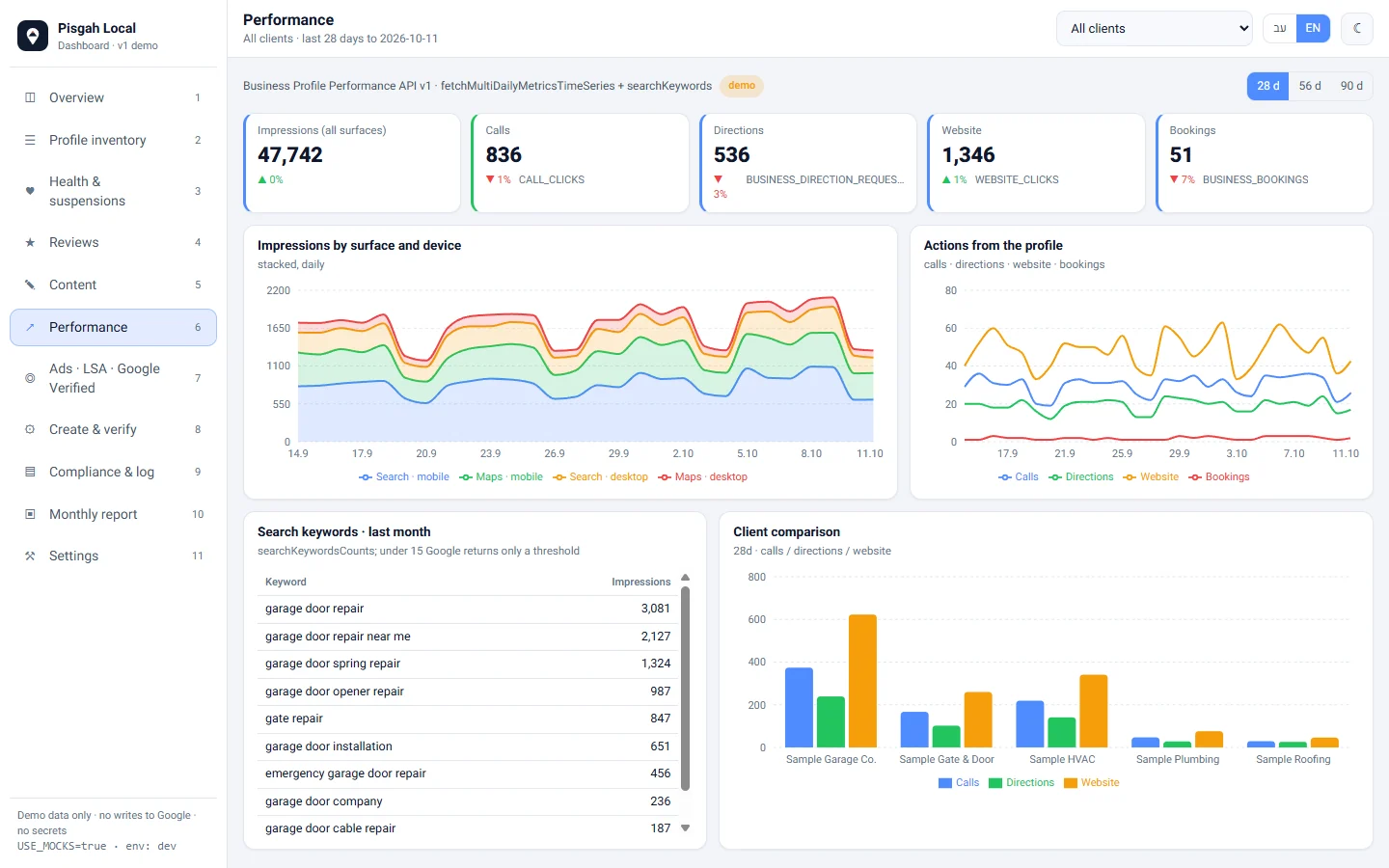Open the Monthly report page
This screenshot has height=868, width=1389.
(x=113, y=514)
